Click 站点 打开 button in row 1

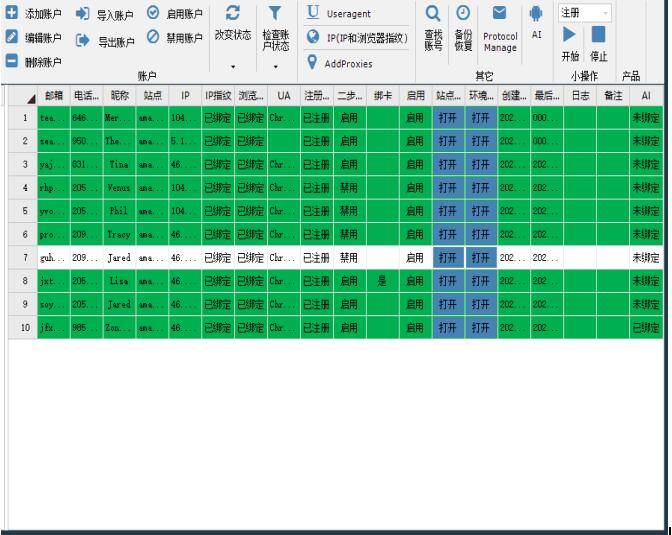448,118
